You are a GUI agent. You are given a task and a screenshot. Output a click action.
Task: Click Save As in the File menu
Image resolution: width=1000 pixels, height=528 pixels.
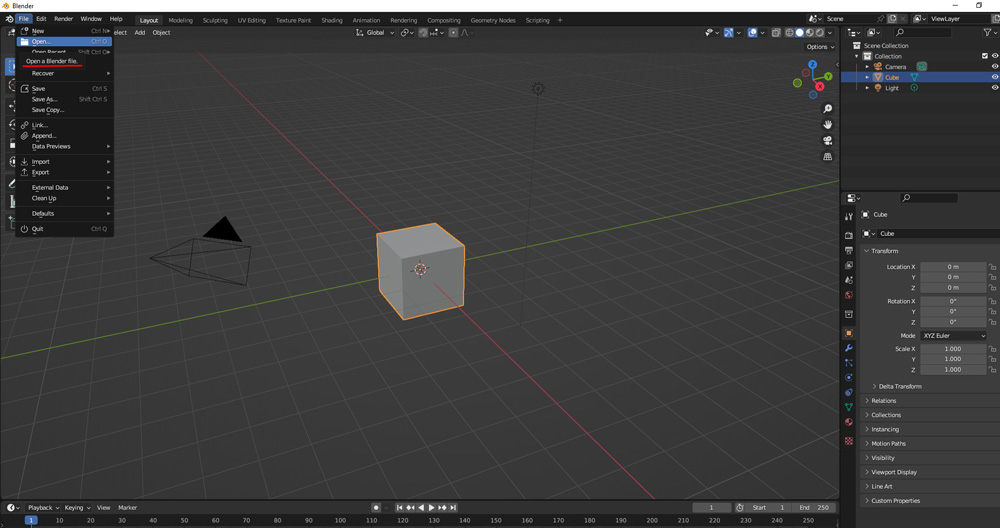click(45, 99)
